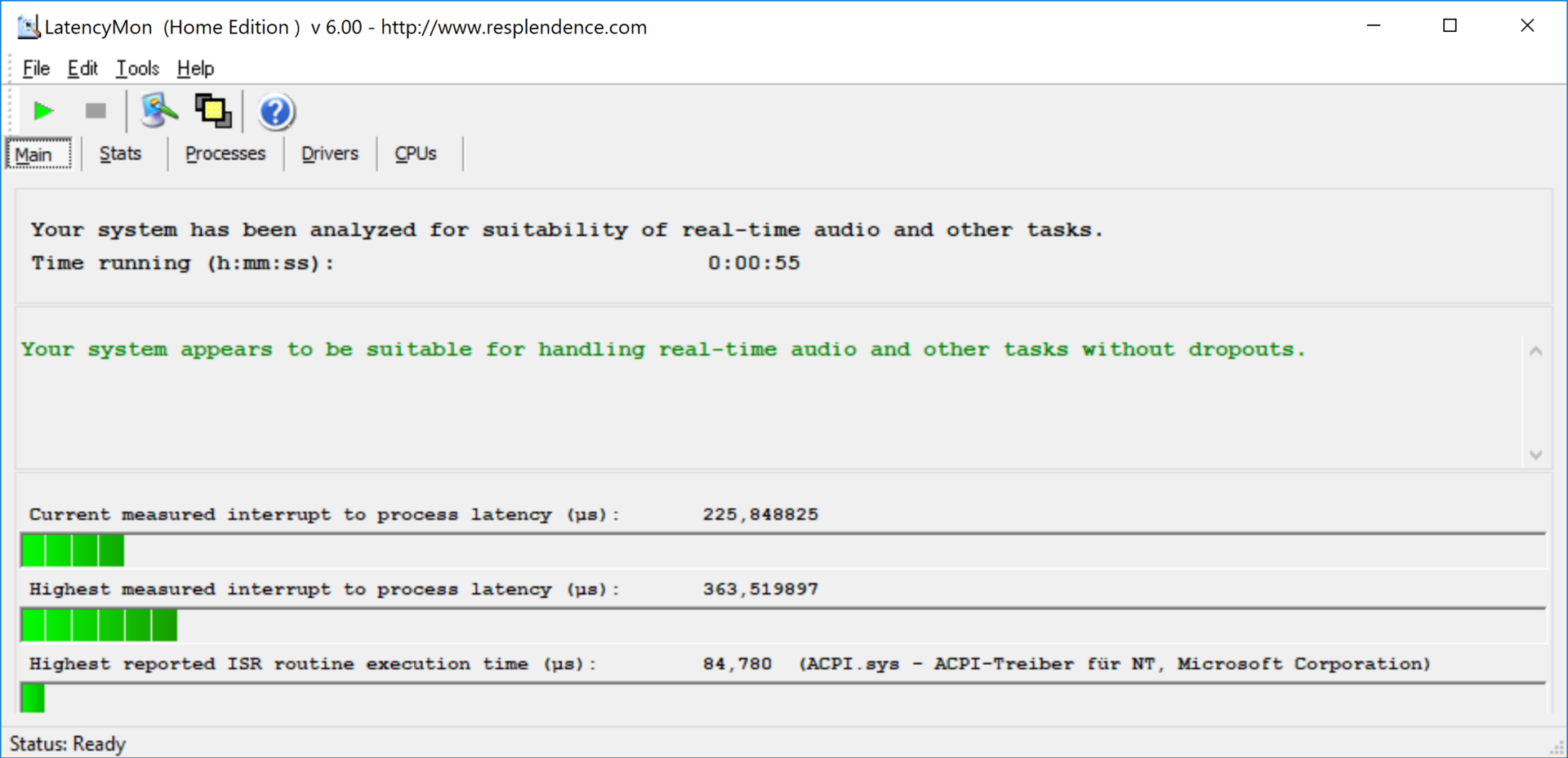1568x758 pixels.
Task: Open the Help menu
Action: [195, 69]
